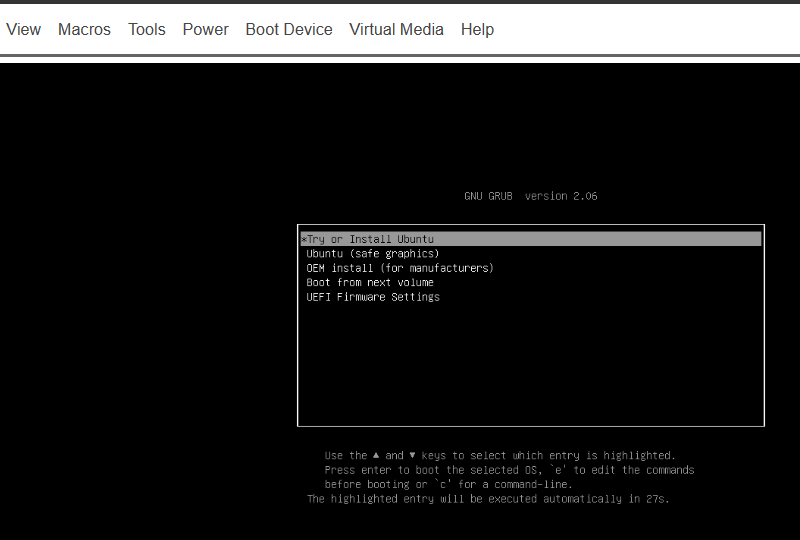Click the asterisk marker beside highlighted entry

303,240
